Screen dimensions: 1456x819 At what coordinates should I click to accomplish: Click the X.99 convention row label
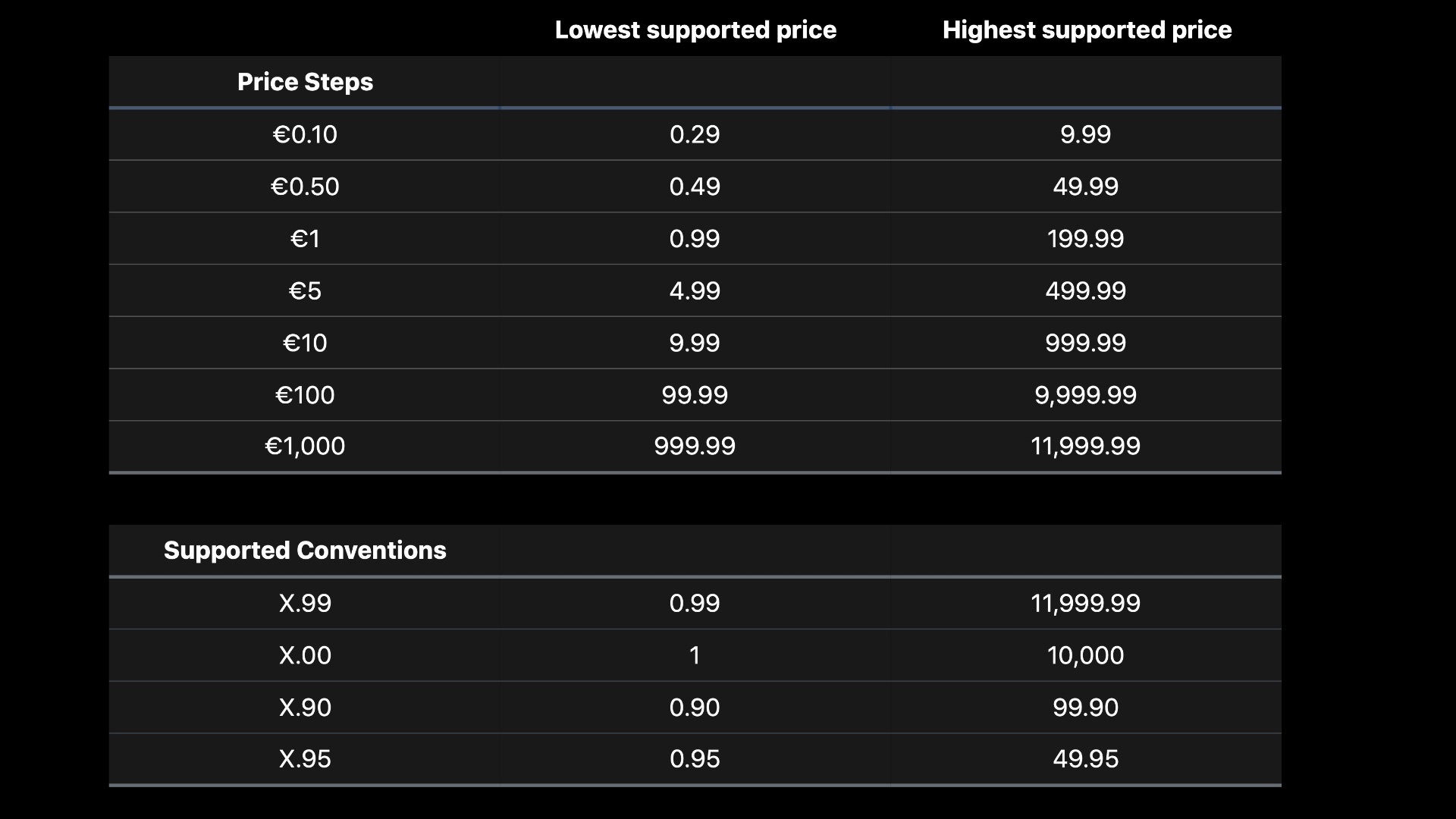[x=305, y=603]
